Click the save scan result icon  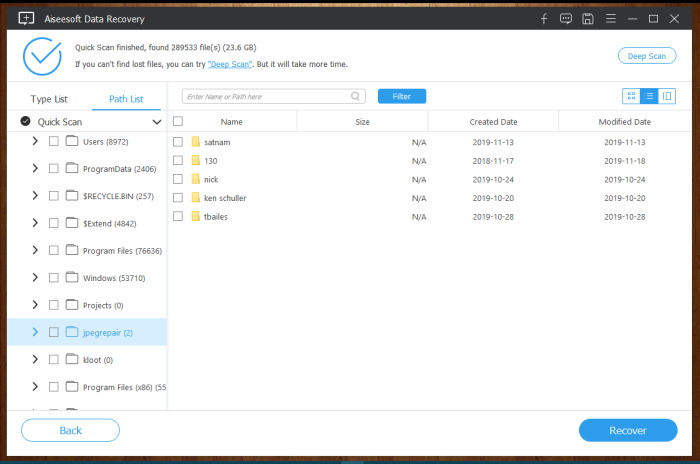click(x=588, y=18)
